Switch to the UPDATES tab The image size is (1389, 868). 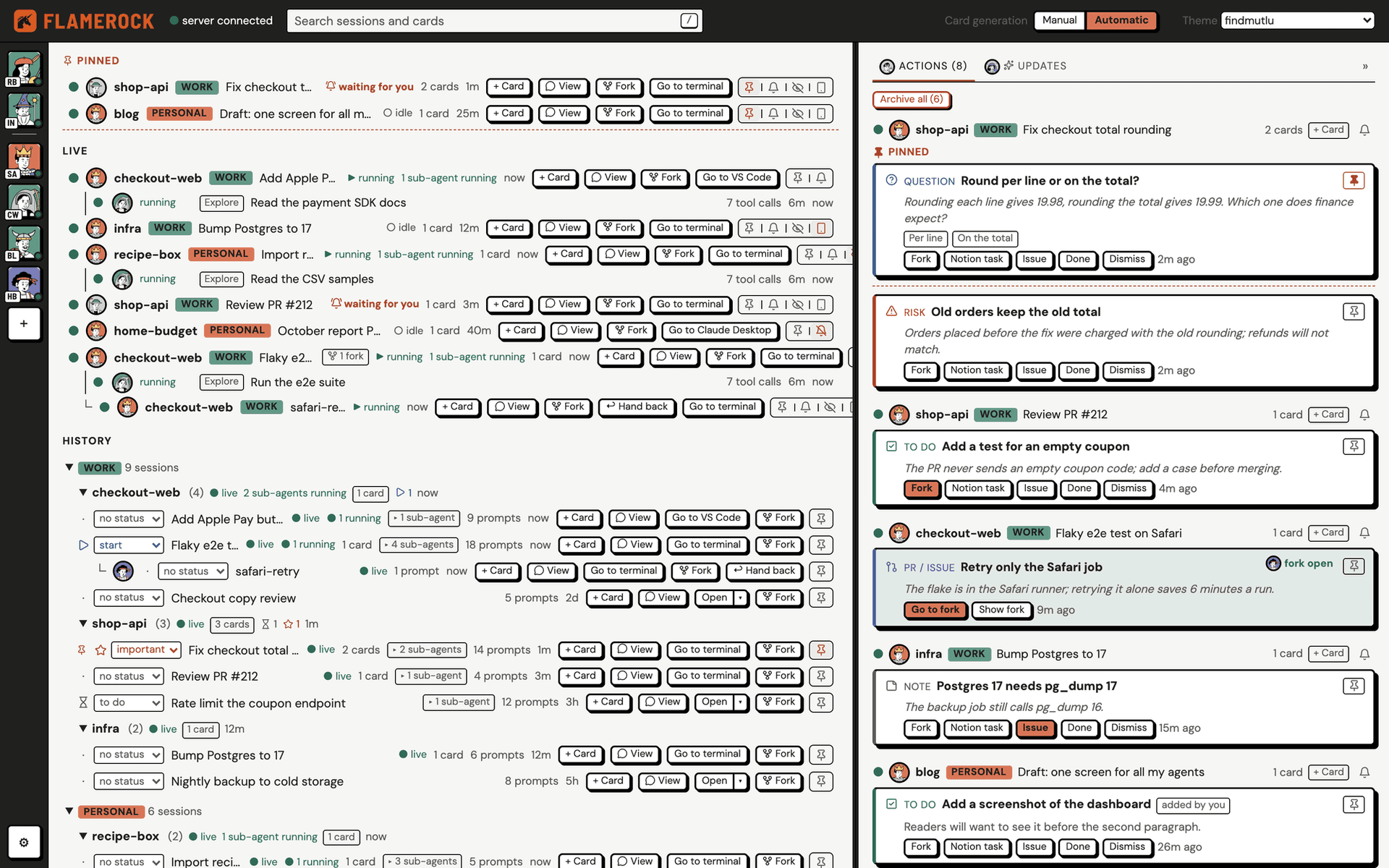pyautogui.click(x=1025, y=66)
